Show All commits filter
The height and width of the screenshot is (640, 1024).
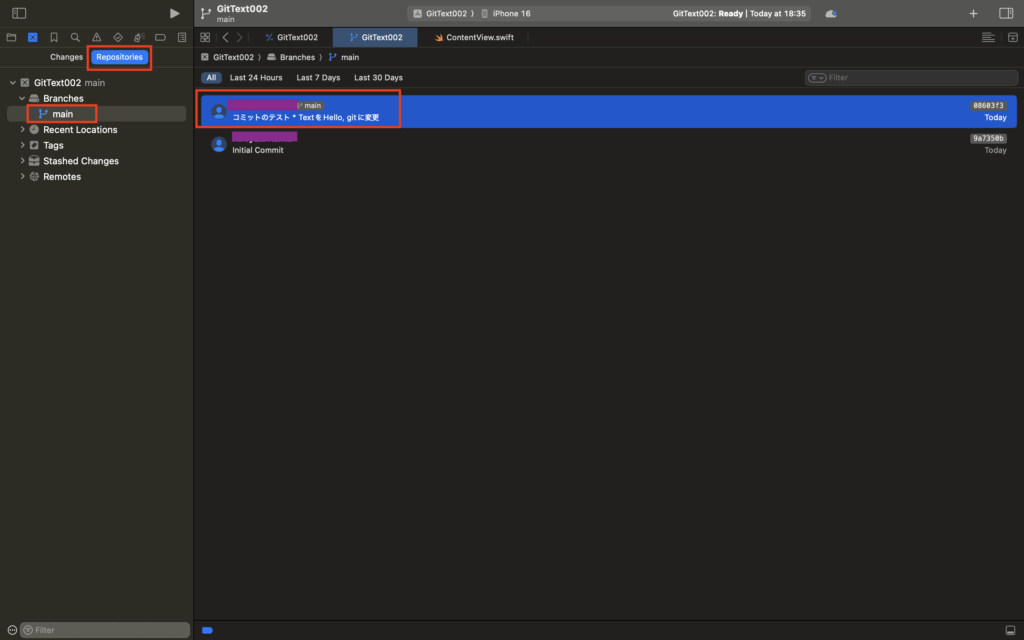[x=211, y=78]
